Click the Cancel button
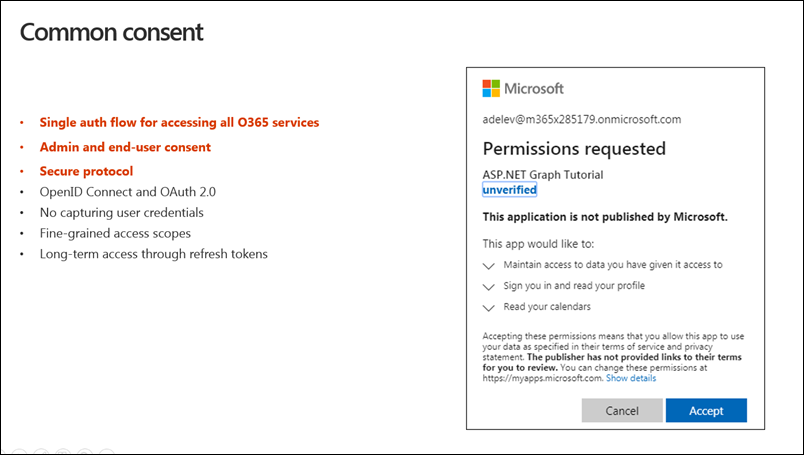The width and height of the screenshot is (804, 455). pyautogui.click(x=622, y=410)
